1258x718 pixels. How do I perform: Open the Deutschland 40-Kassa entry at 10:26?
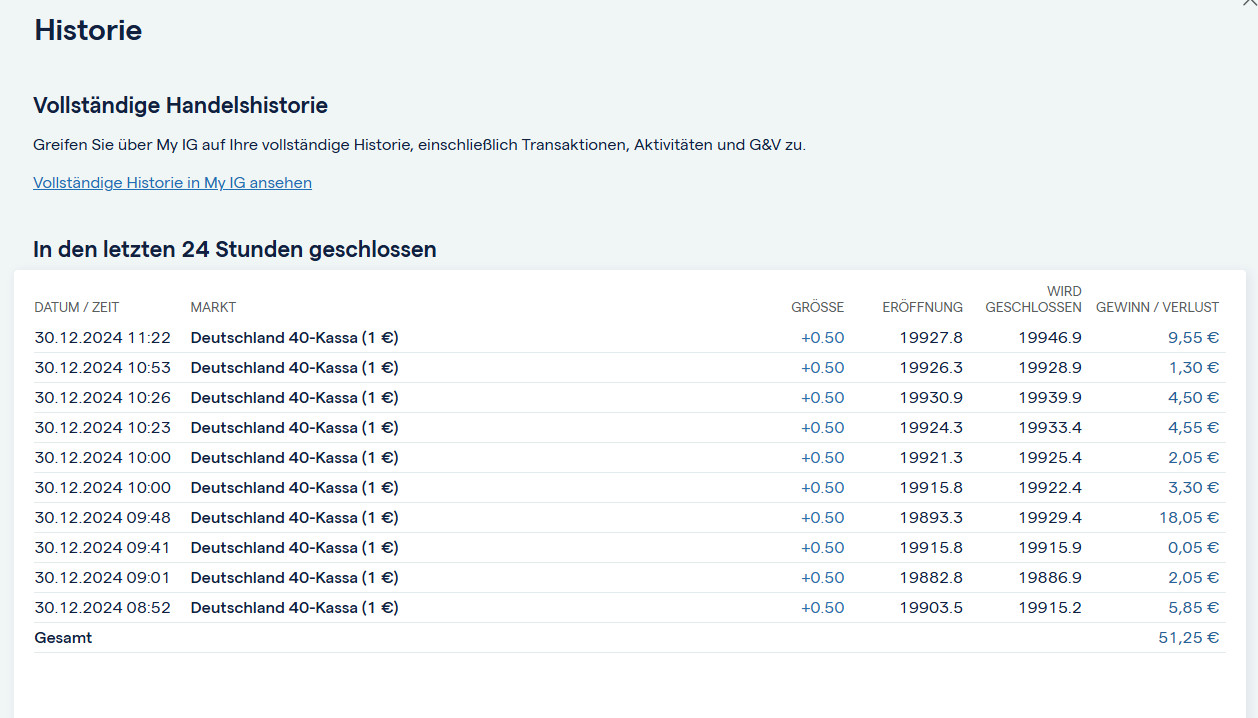(294, 398)
